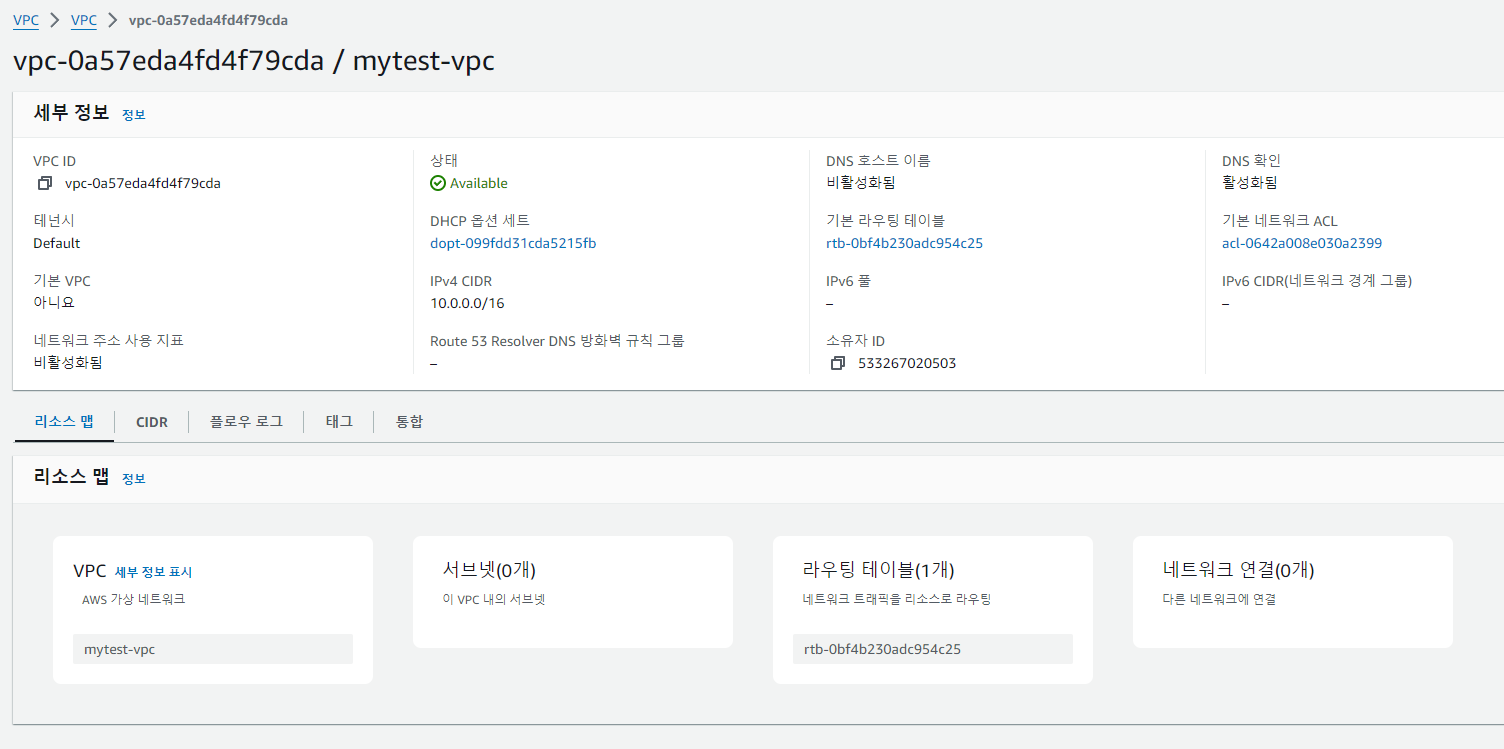Select rtb-0bf4b230adc954c25 in routing table card
Screen dimensions: 1504x749
pos(933,649)
